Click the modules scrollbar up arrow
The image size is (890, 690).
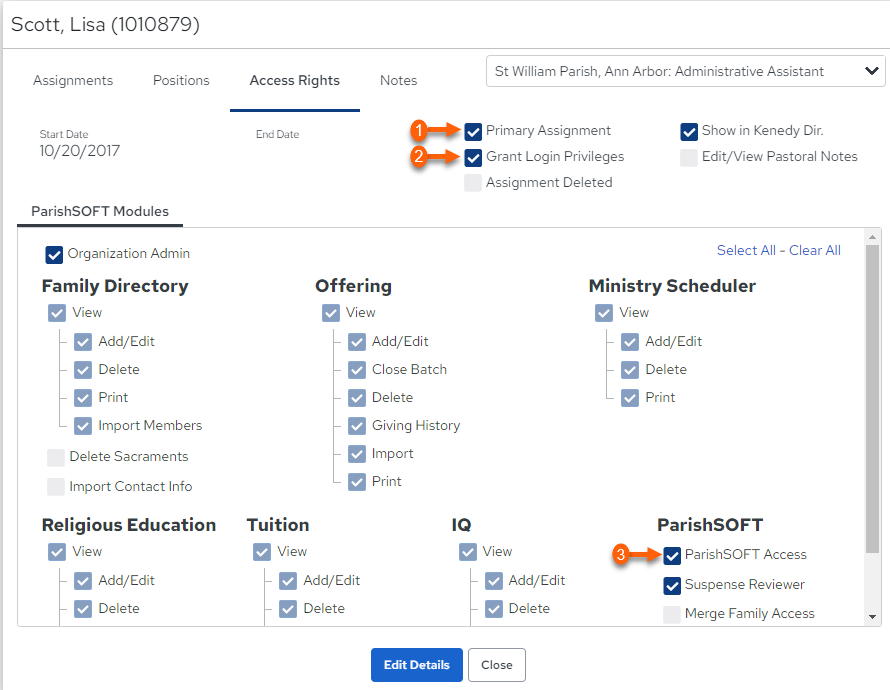(x=872, y=237)
